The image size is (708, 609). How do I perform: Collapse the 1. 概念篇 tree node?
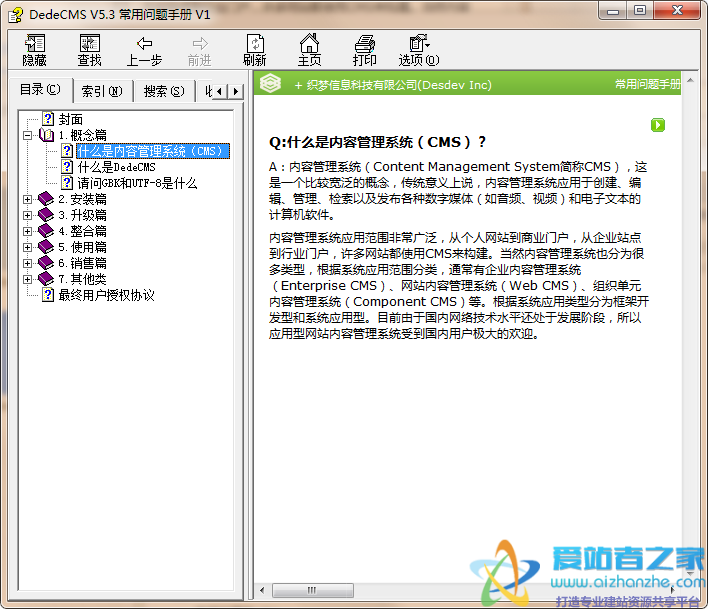pyautogui.click(x=28, y=135)
